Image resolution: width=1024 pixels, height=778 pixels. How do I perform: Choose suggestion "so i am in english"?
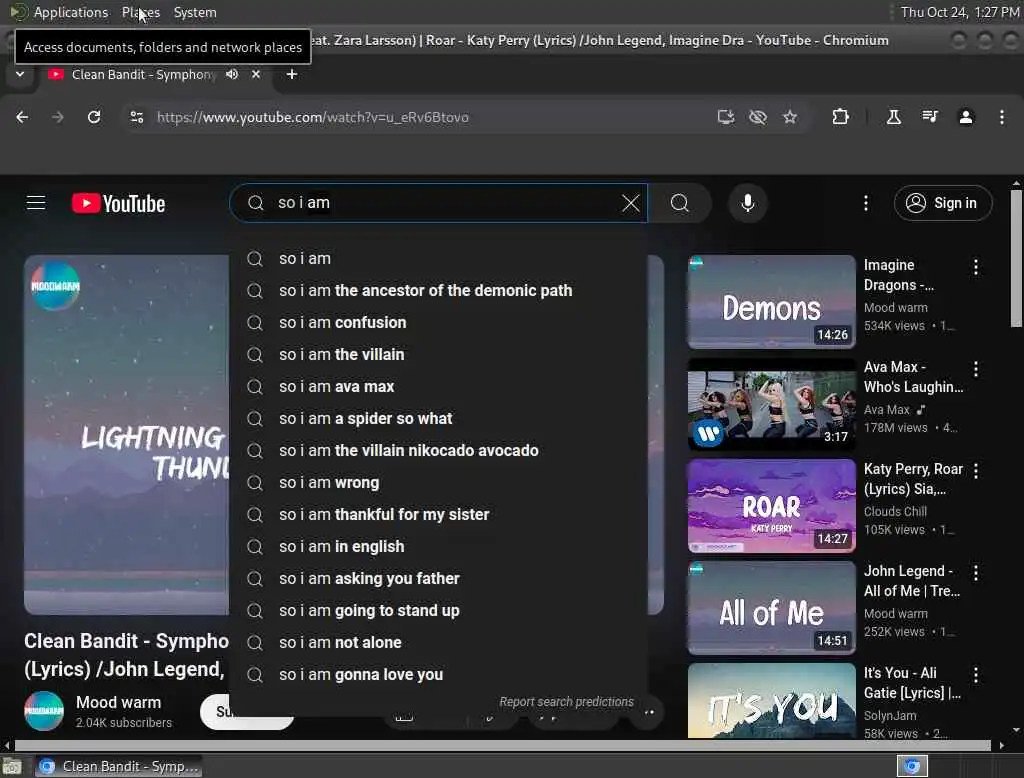(438, 547)
